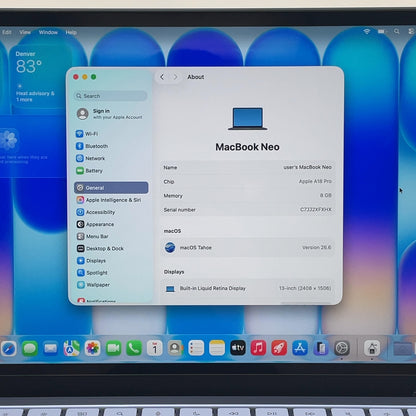Screen dimensions: 416x416
Task: Open Desktop & Dock settings
Action: tap(100, 249)
